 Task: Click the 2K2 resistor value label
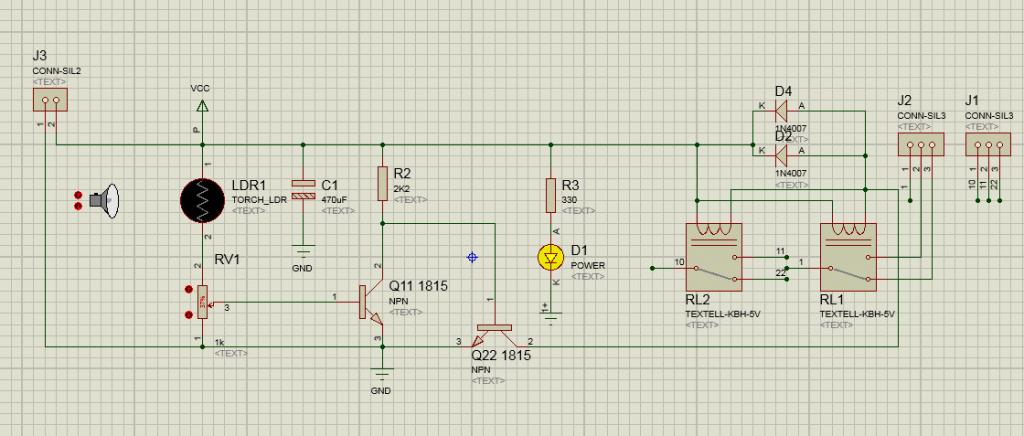pyautogui.click(x=400, y=189)
